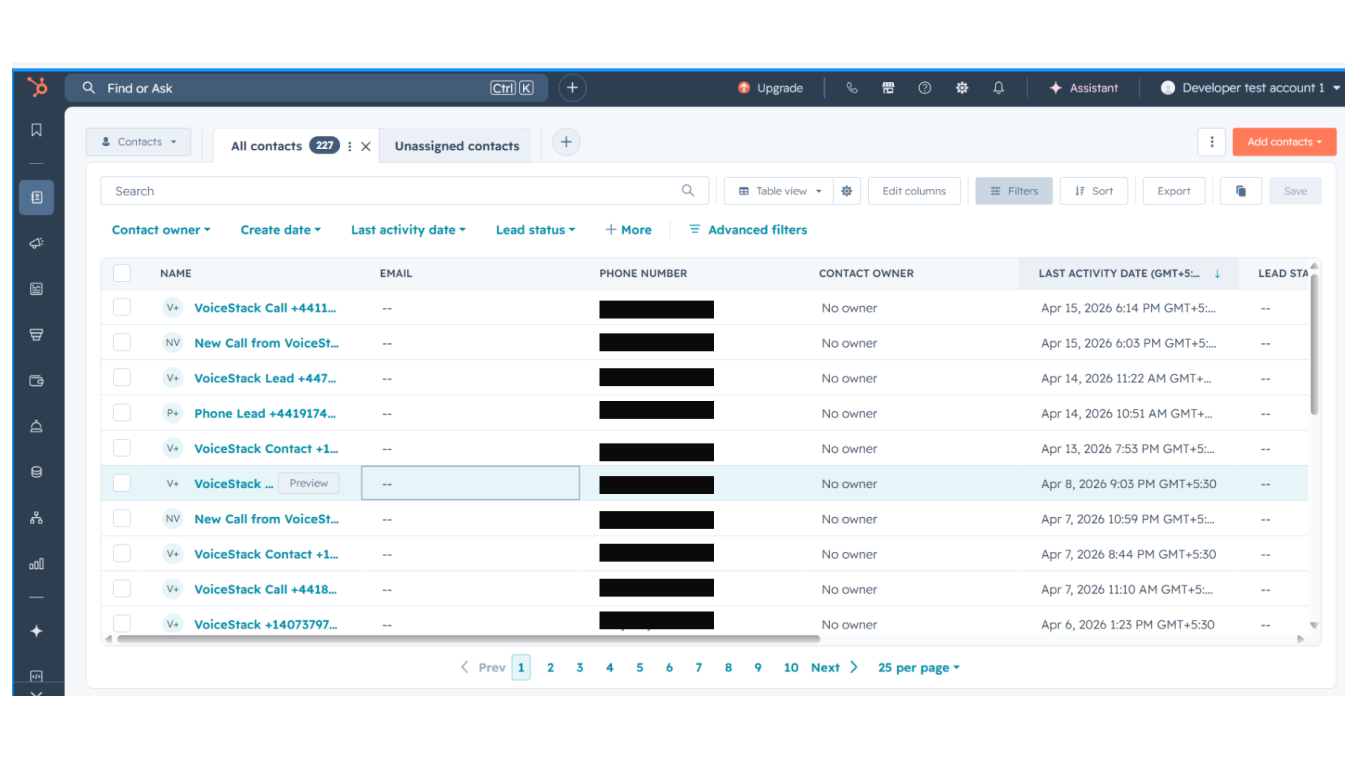The image size is (1345, 757).
Task: Click the Next page link
Action: coord(834,668)
